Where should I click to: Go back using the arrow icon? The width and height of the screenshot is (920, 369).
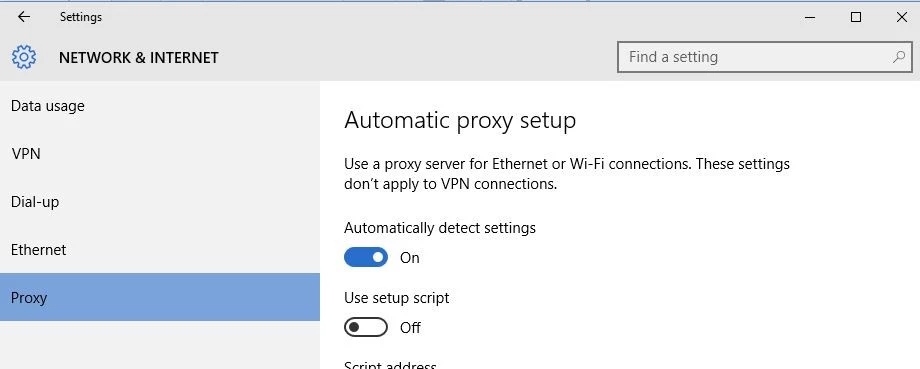(23, 17)
